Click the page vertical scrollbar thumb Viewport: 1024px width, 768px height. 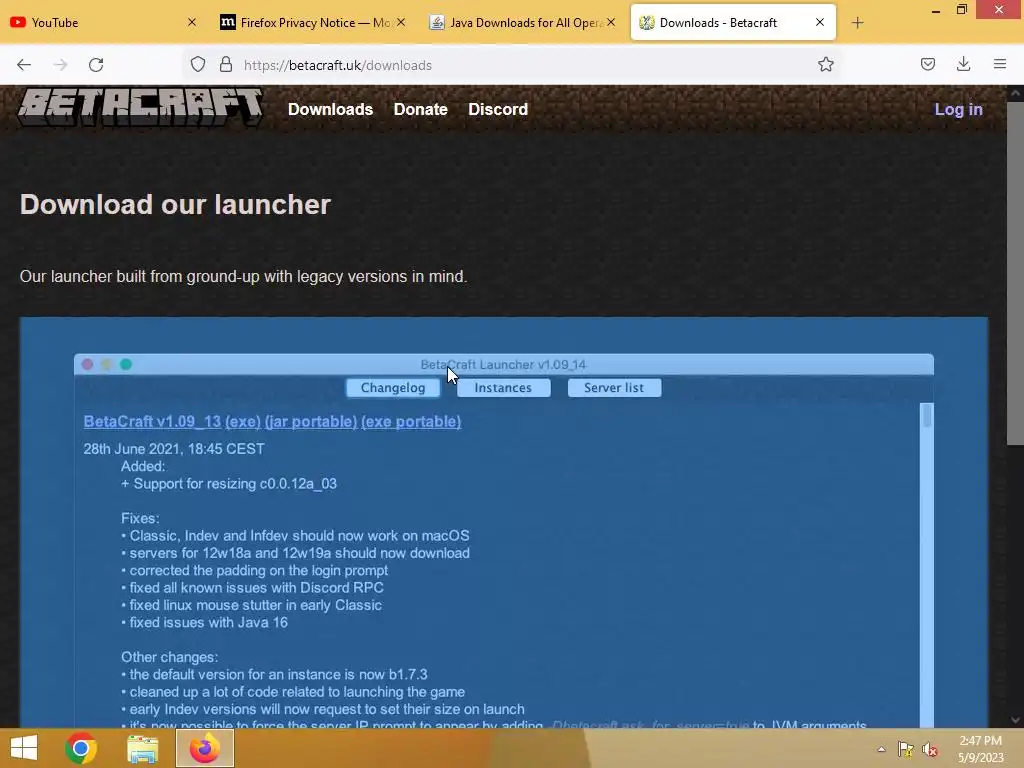[x=1015, y=273]
